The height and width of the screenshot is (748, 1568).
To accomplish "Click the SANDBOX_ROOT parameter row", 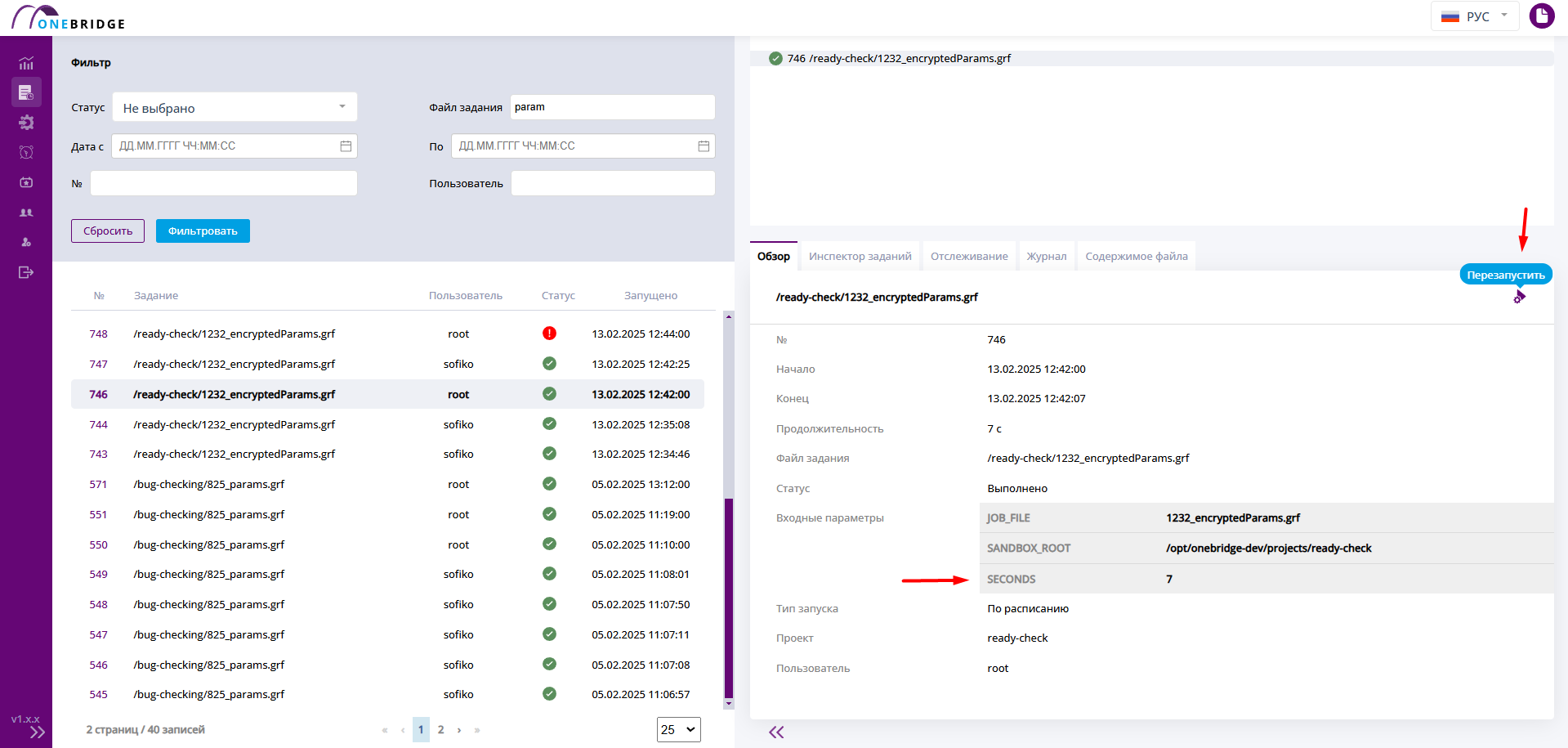I will tap(1266, 548).
